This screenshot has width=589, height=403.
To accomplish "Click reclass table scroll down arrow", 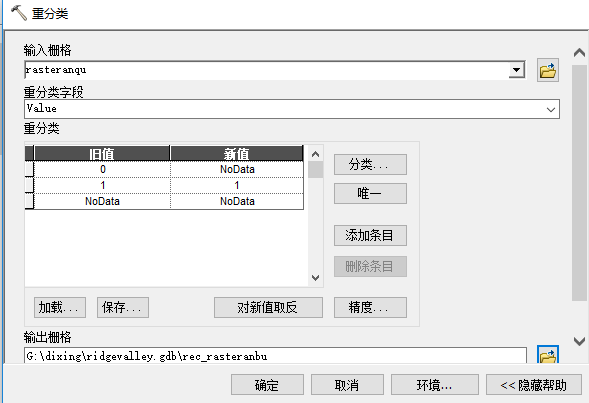I will 316,278.
